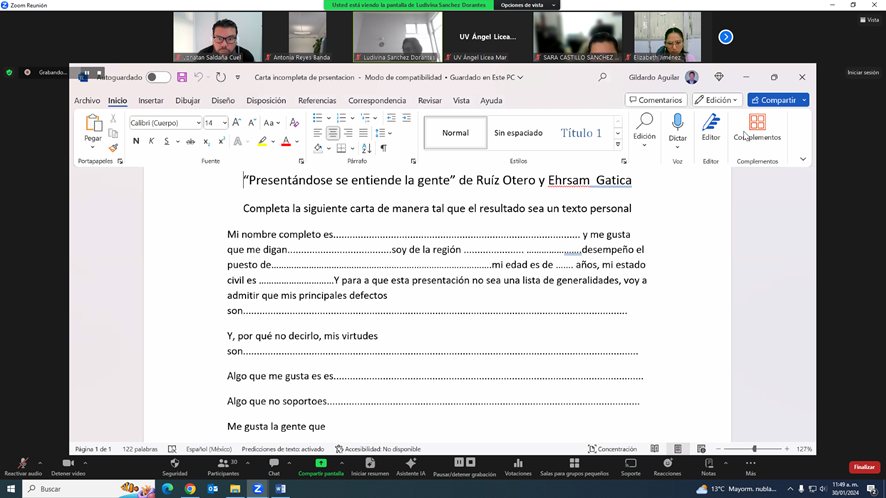Toggle Detener video camera in Zoom
This screenshot has width=886, height=498.
(68, 464)
